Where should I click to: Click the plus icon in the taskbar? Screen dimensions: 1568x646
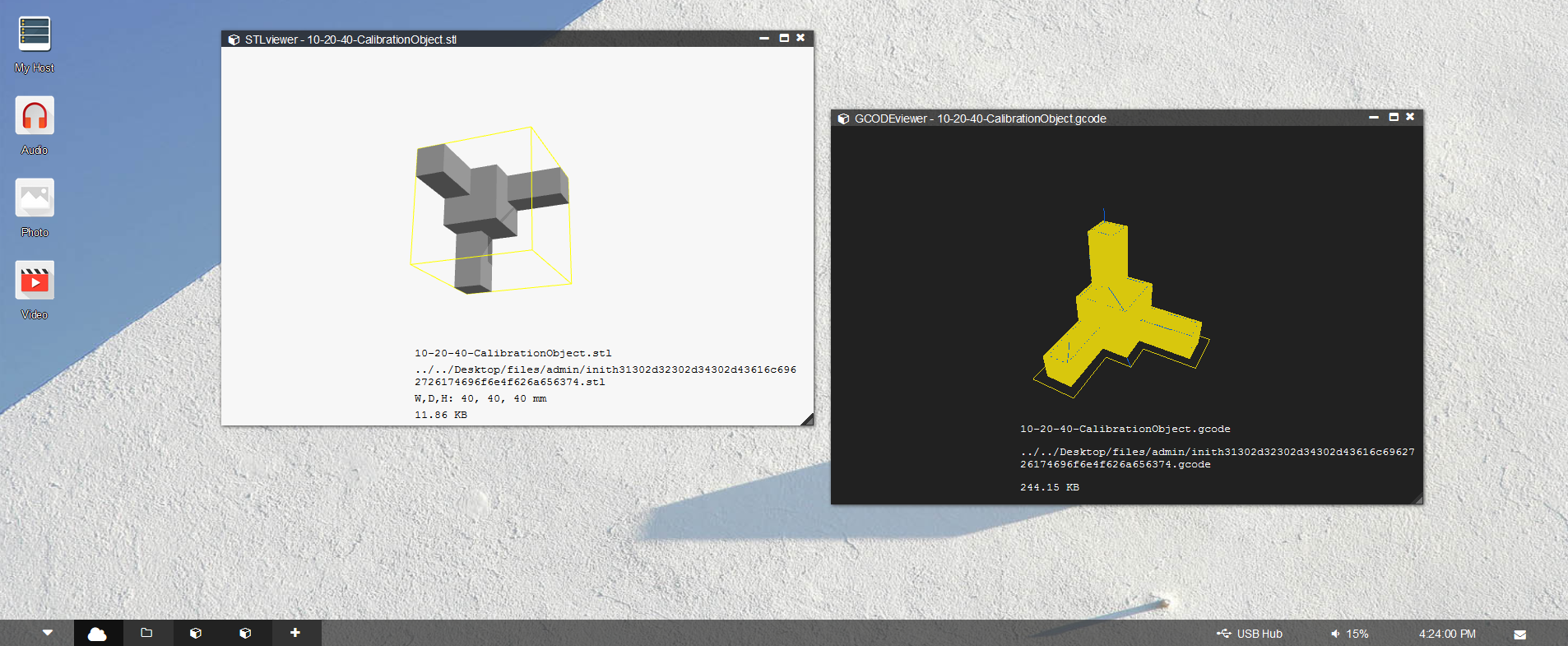point(295,633)
